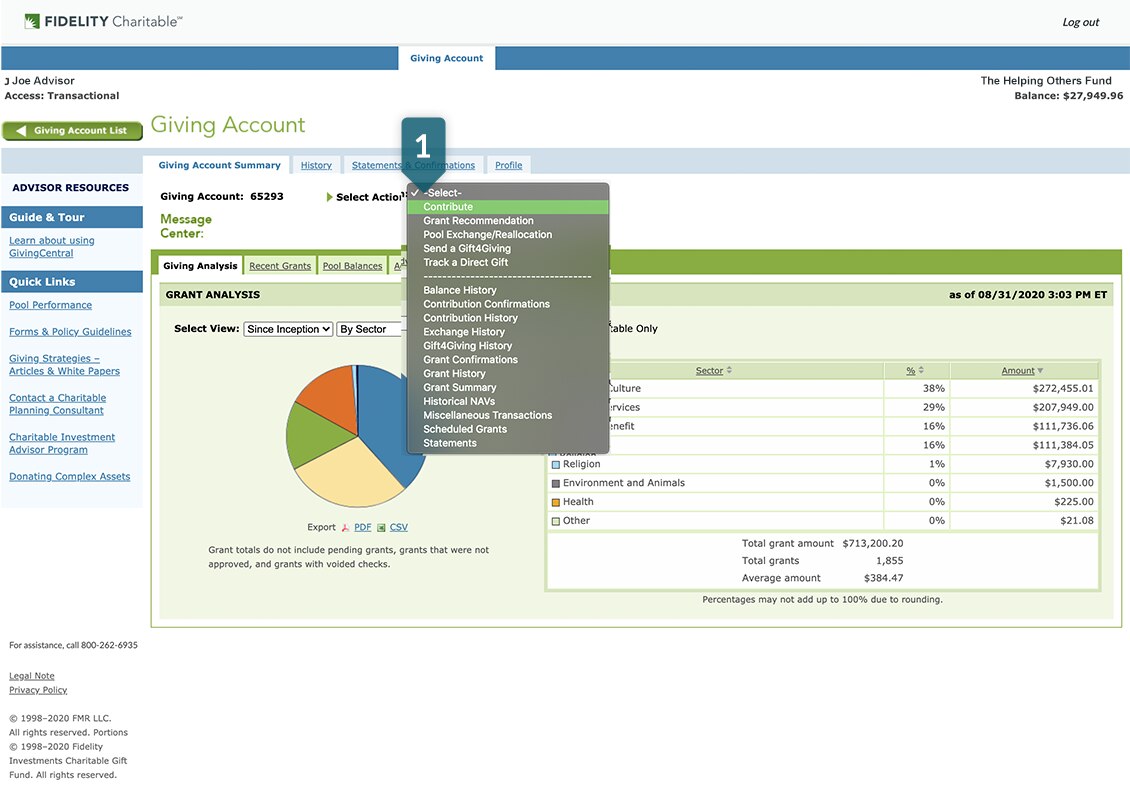
Task: Click the orange slice of pie chart
Action: click(x=328, y=396)
